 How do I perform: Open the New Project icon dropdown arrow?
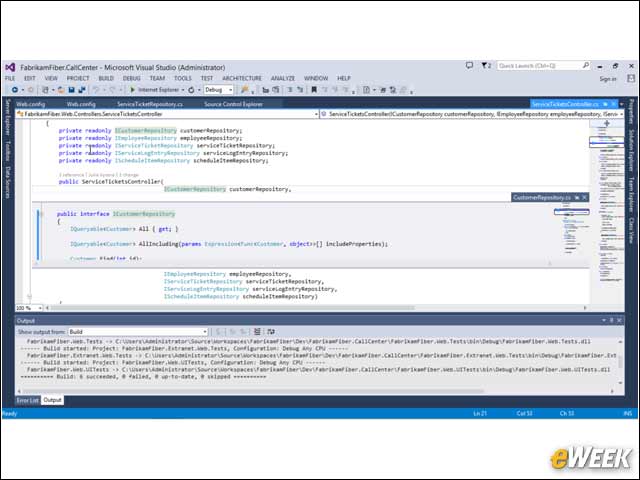point(53,90)
